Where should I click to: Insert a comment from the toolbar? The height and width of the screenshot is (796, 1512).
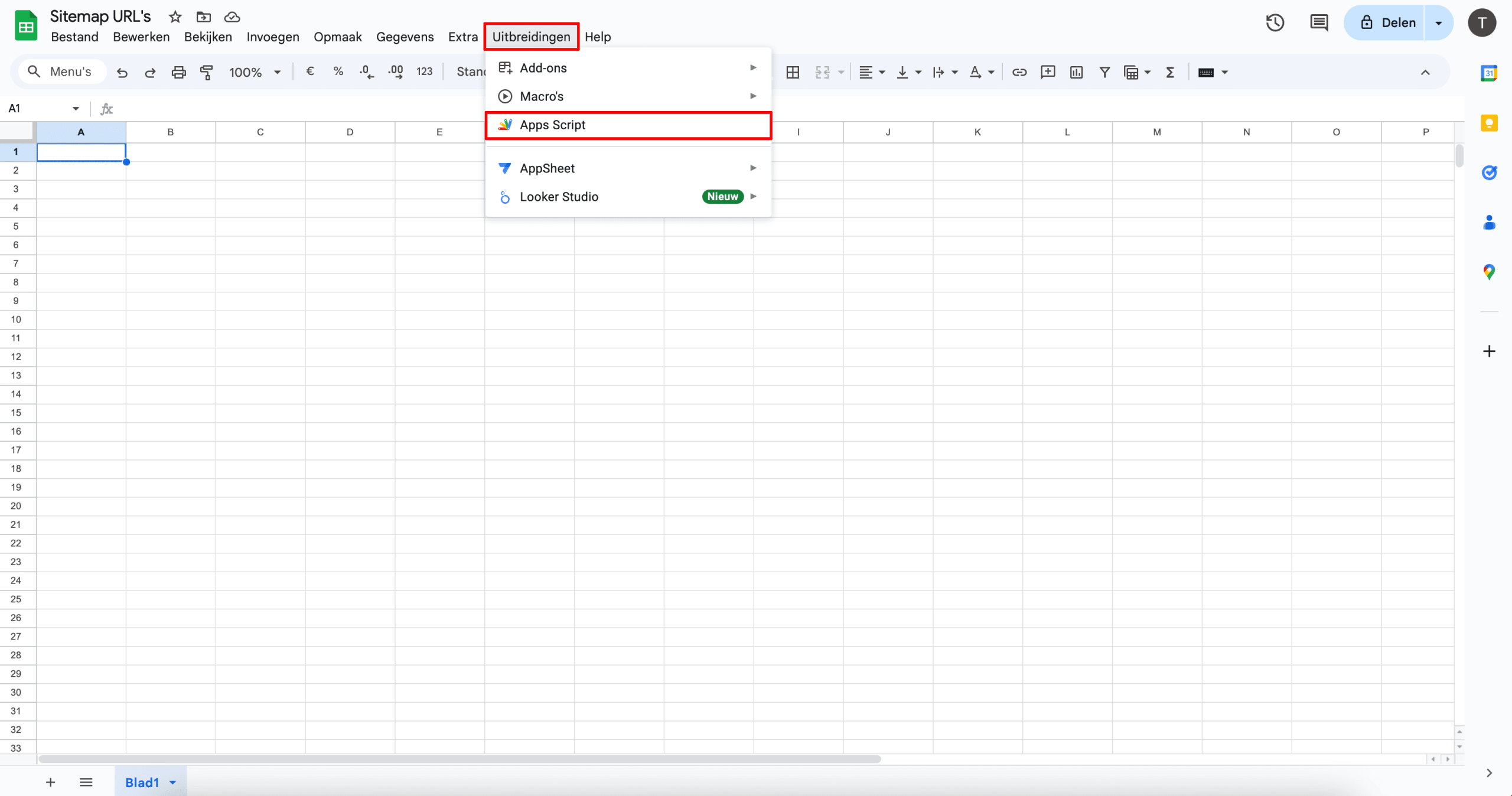pos(1048,72)
